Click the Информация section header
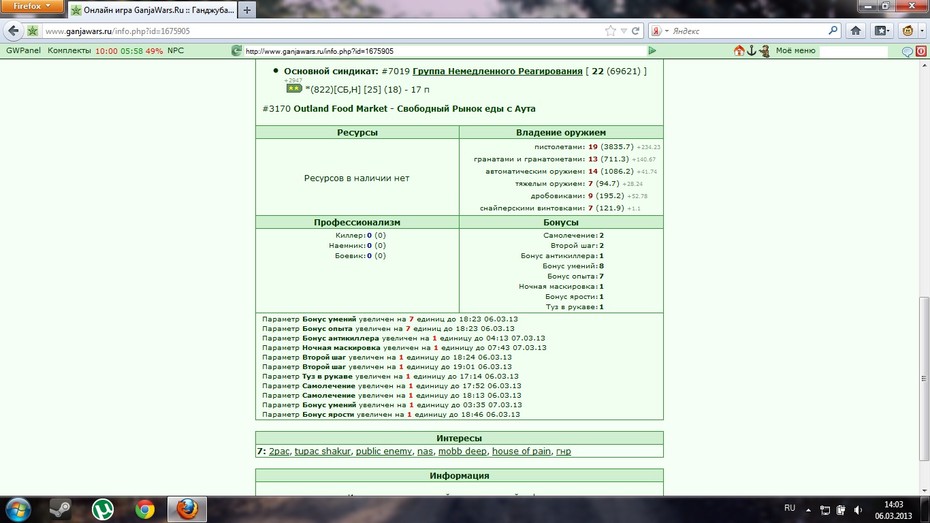Image resolution: width=930 pixels, height=523 pixels. point(459,476)
